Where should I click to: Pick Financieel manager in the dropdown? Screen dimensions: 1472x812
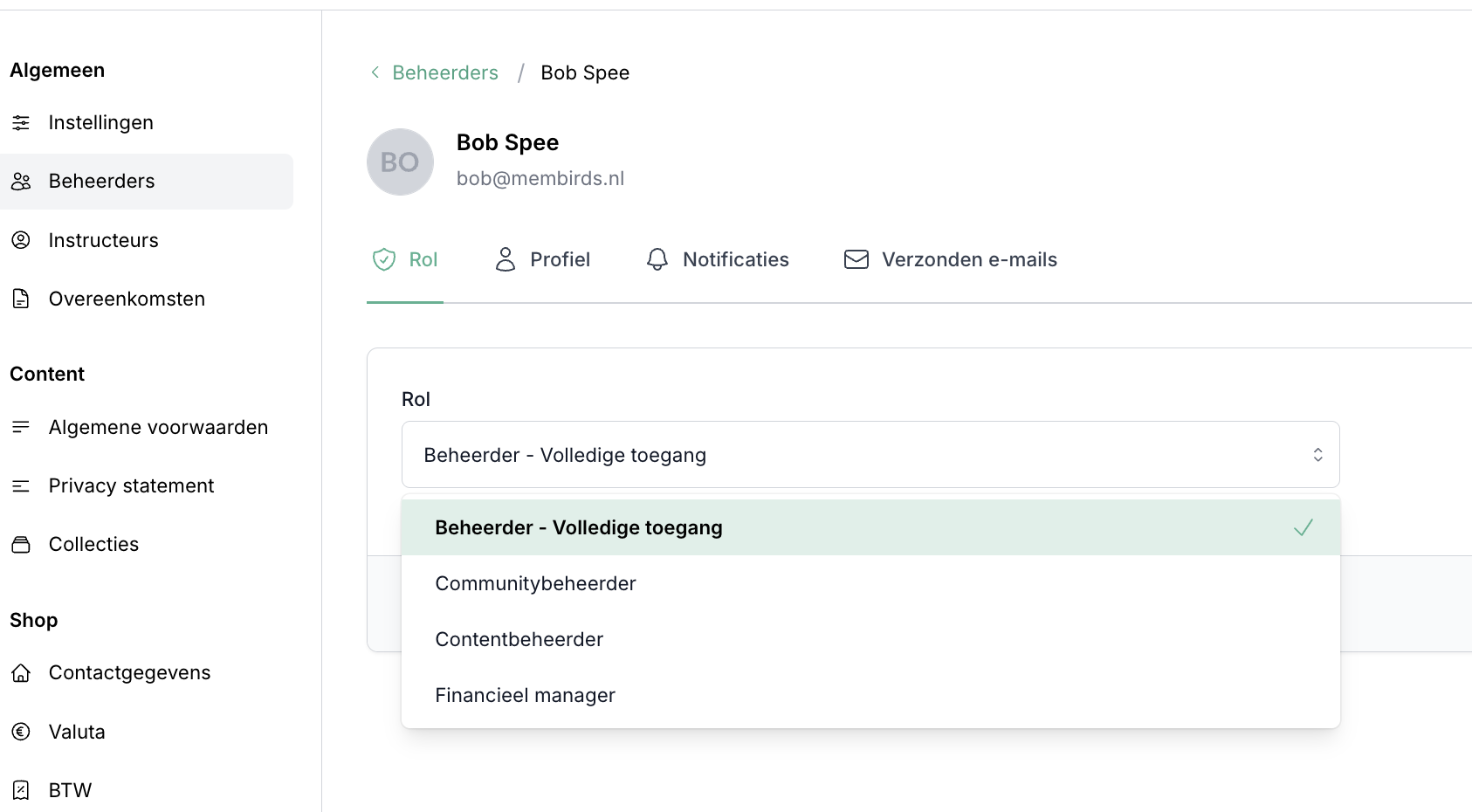pos(525,695)
